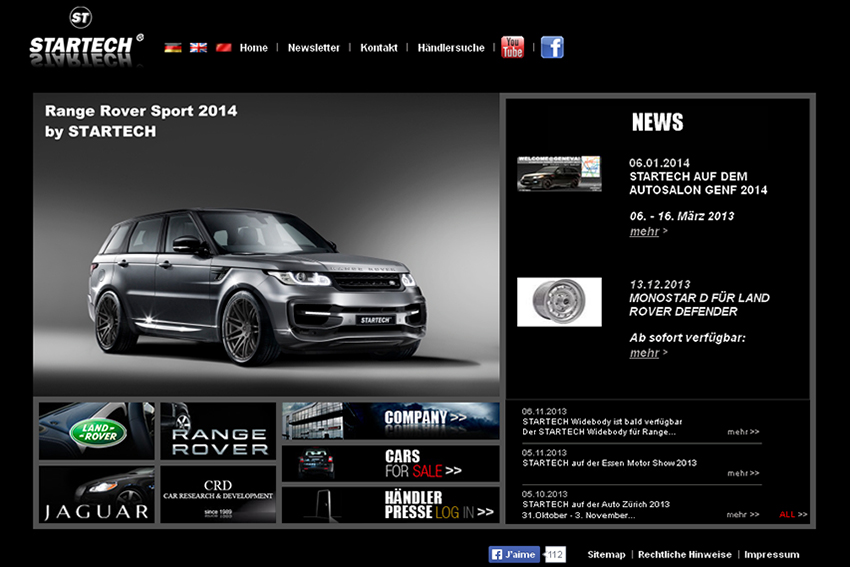Click the Range Rover Sport 2014 hero image

pos(266,244)
